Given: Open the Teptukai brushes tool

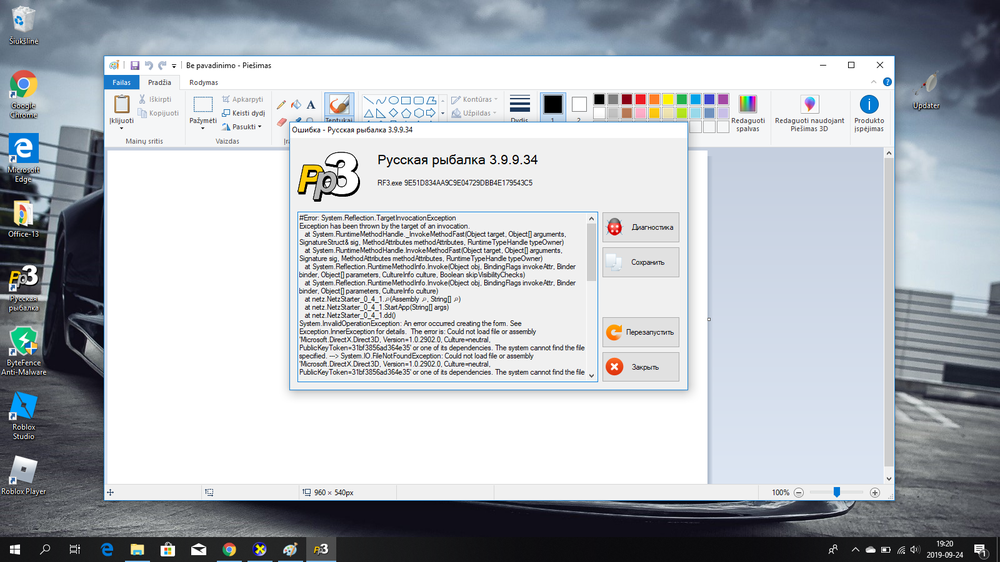Looking at the screenshot, I should point(339,108).
